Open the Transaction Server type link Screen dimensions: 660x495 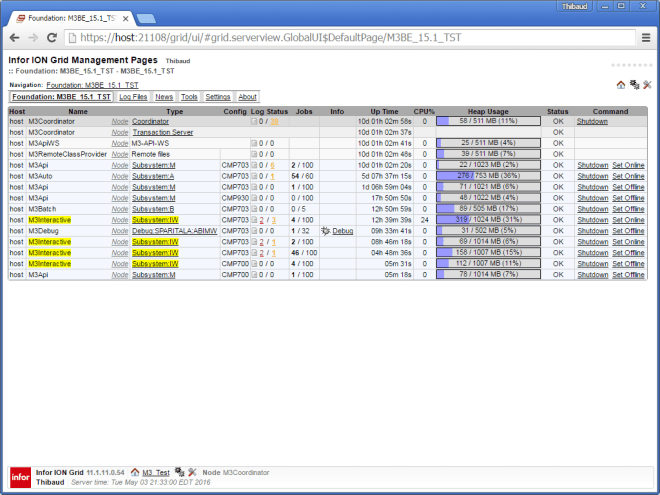click(163, 132)
